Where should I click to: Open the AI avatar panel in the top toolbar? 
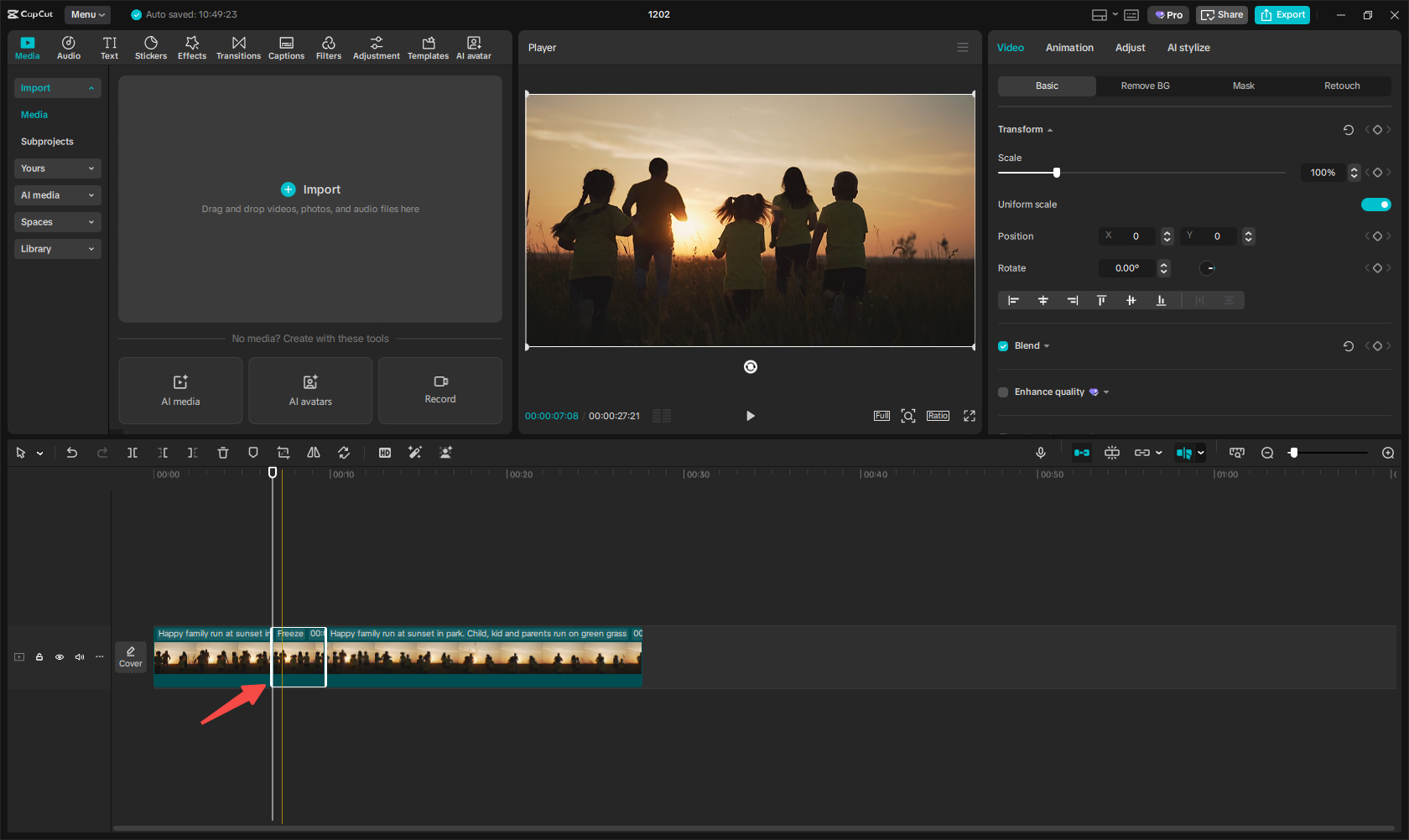pos(473,46)
